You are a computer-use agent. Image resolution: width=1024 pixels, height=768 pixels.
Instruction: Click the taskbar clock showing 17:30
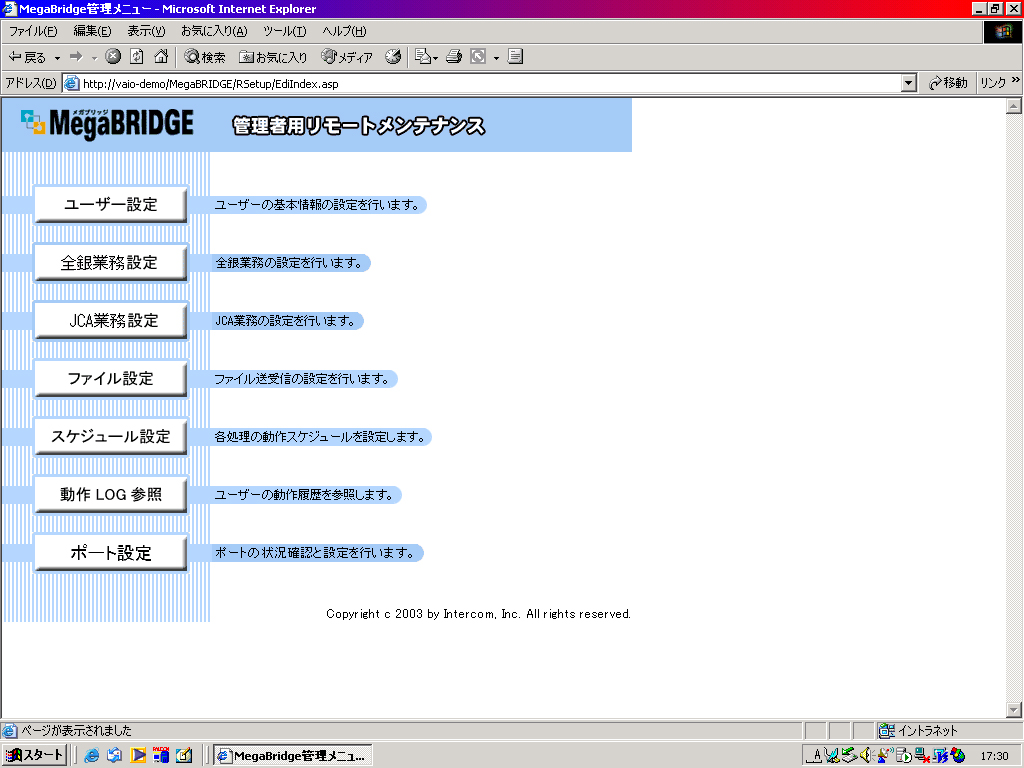[x=994, y=756]
